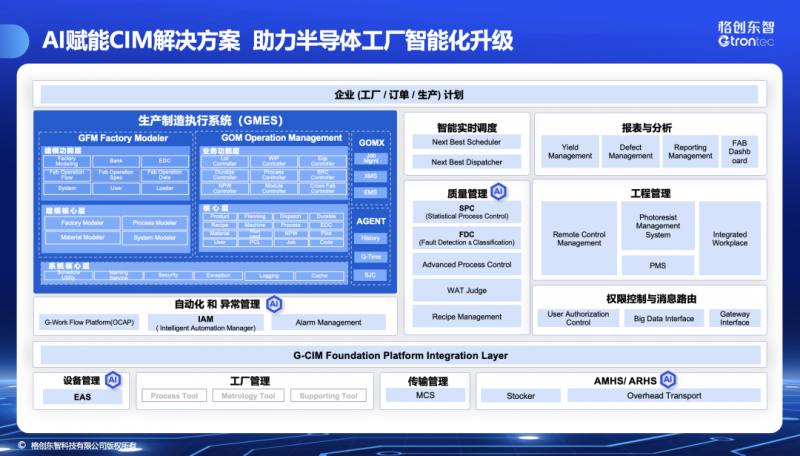
Task: Click the Cache box
Action: coord(319,275)
